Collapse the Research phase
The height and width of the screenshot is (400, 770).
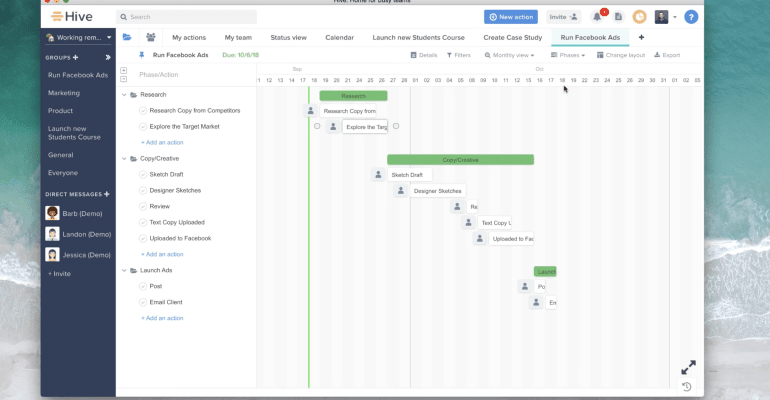point(124,95)
